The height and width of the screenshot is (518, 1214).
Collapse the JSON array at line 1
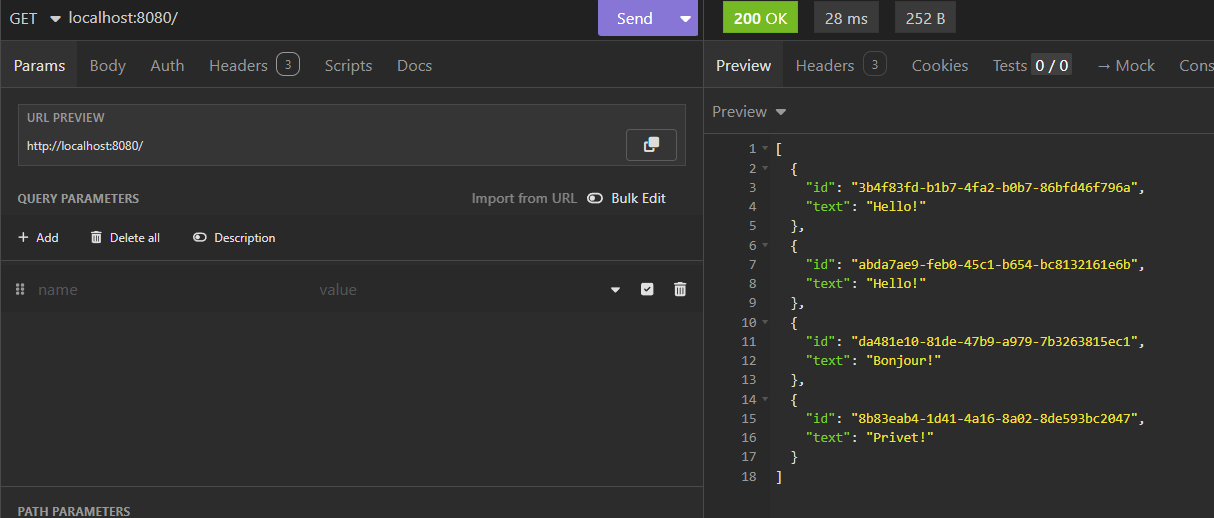[x=765, y=149]
